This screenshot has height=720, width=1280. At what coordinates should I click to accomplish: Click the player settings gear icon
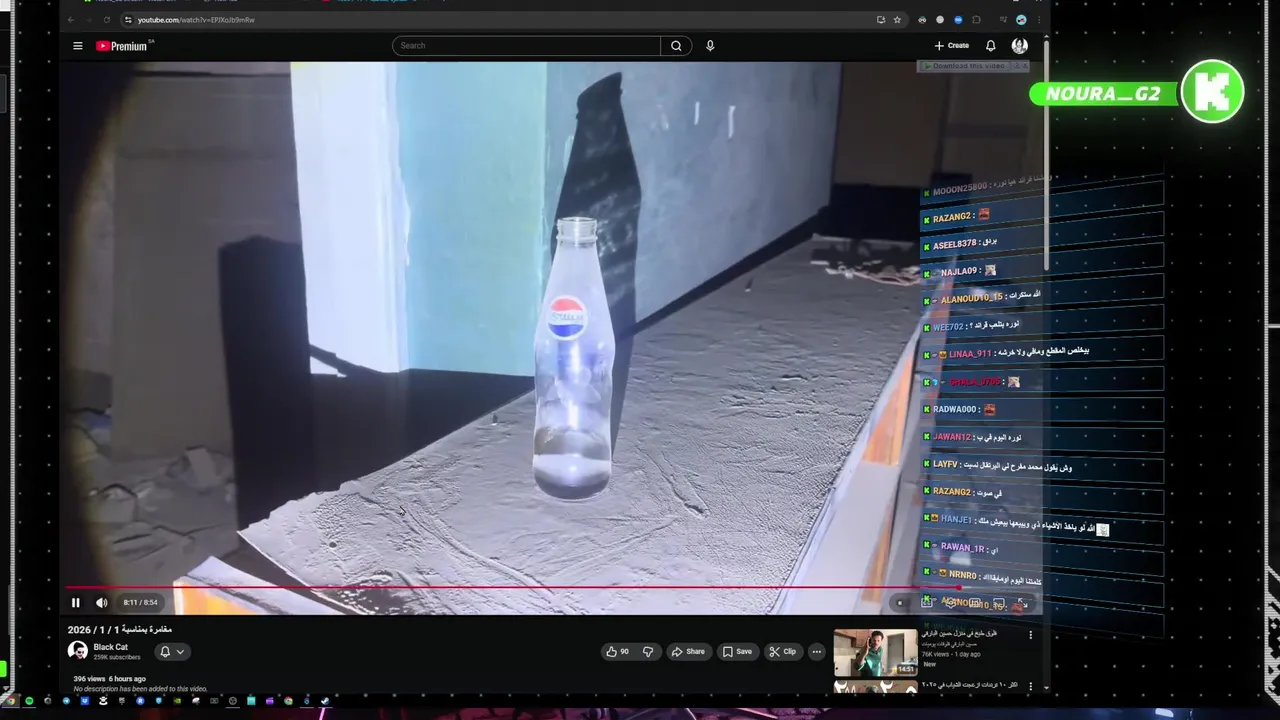click(950, 602)
